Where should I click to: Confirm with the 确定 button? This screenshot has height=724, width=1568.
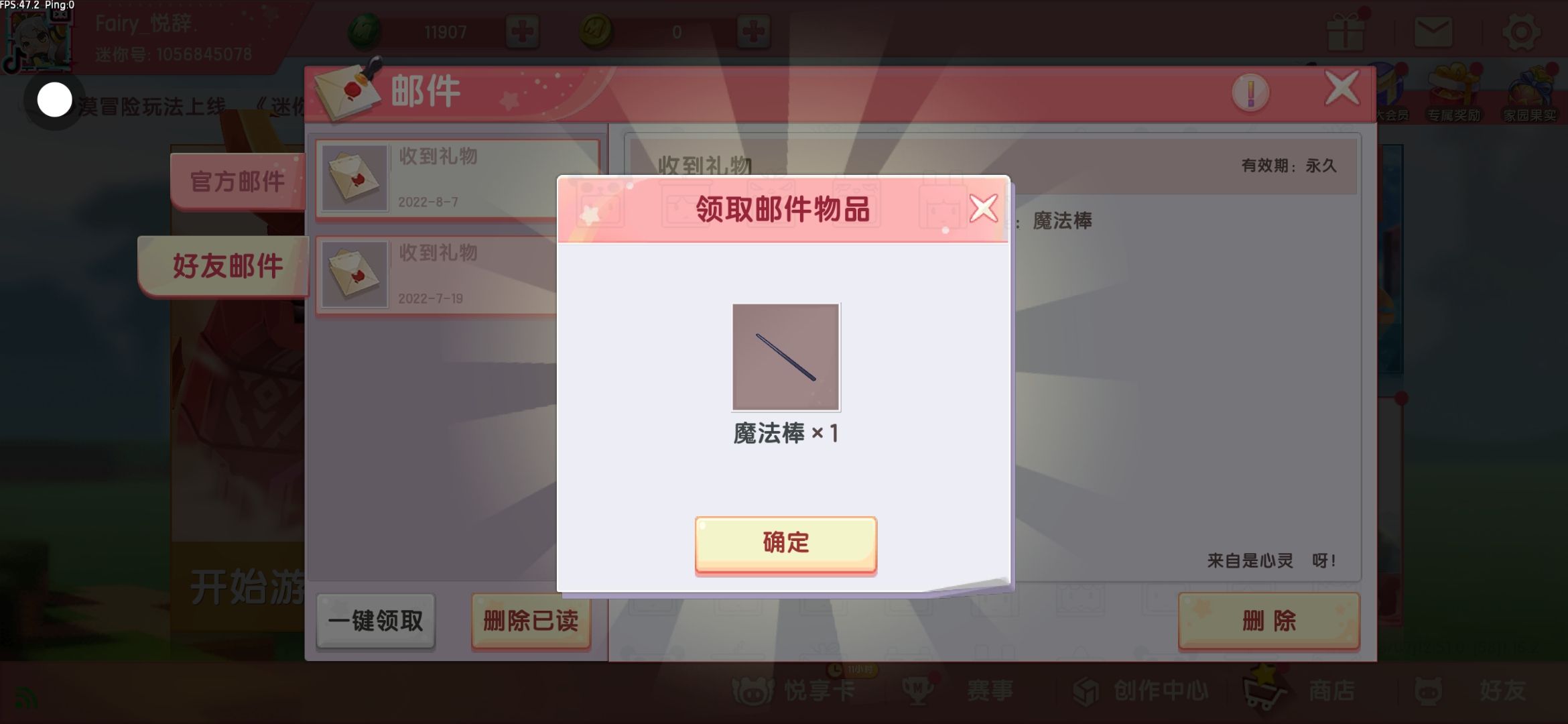tap(785, 544)
